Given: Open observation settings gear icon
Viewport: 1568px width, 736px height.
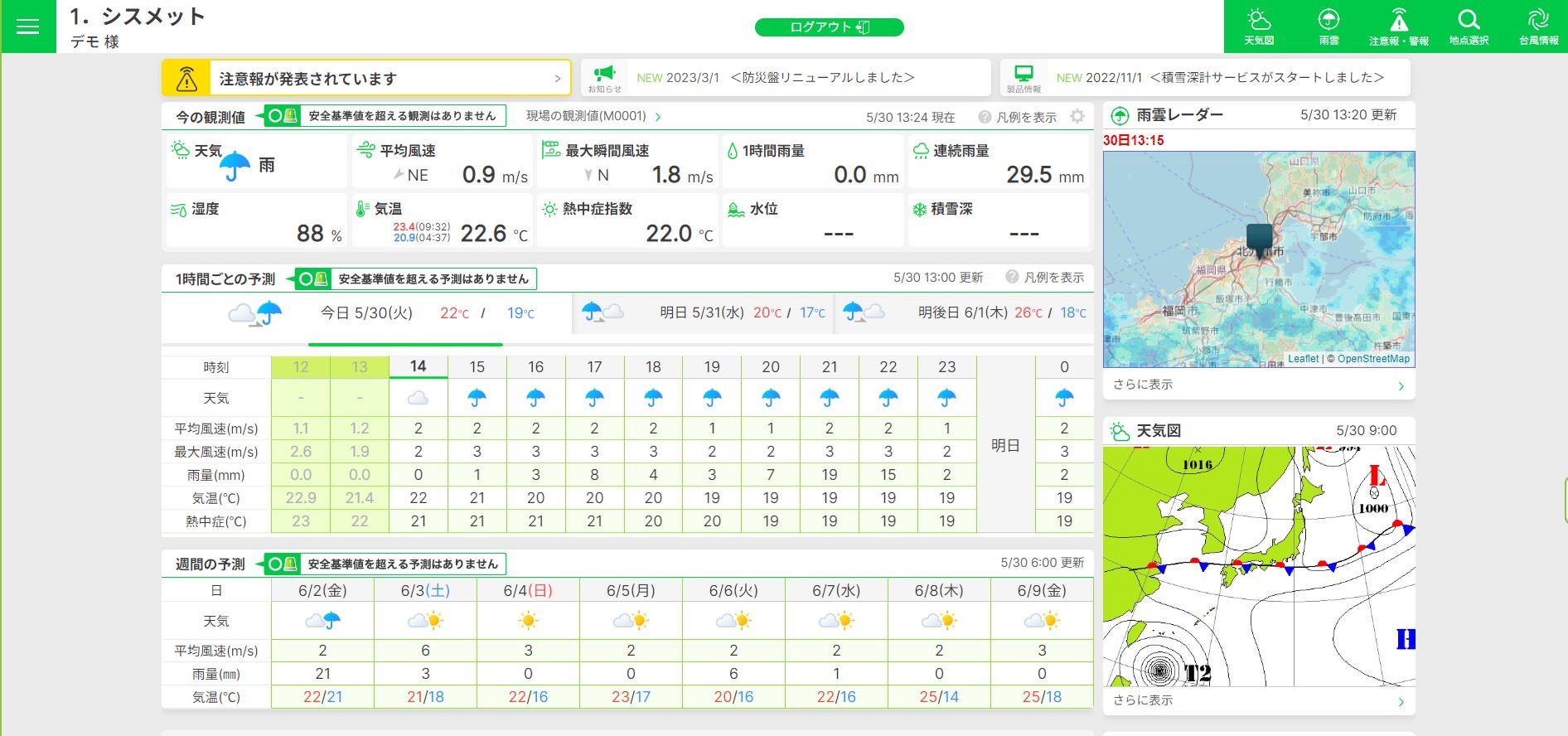Looking at the screenshot, I should (x=1077, y=117).
